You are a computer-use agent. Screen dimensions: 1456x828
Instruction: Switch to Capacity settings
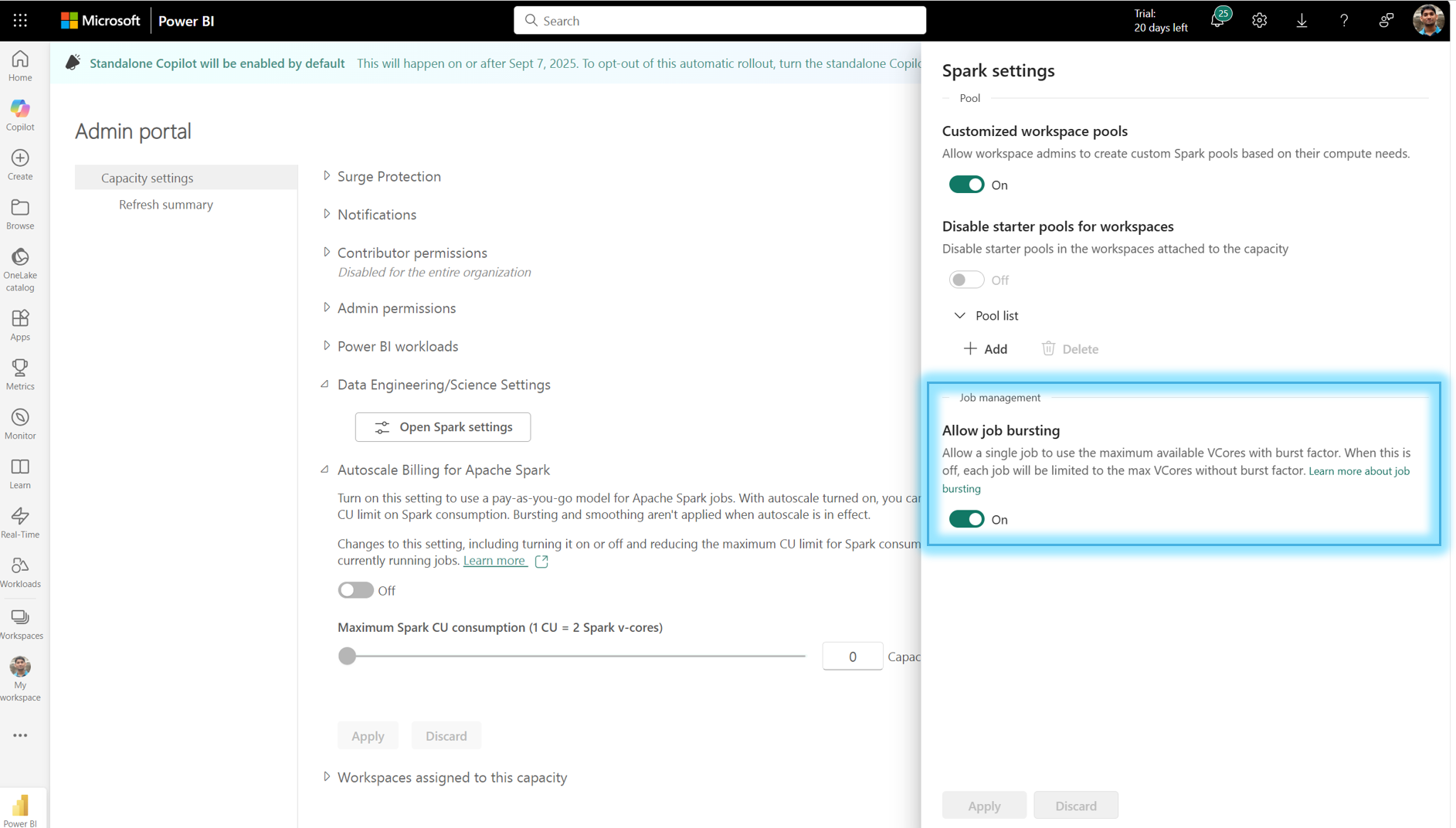pyautogui.click(x=147, y=178)
